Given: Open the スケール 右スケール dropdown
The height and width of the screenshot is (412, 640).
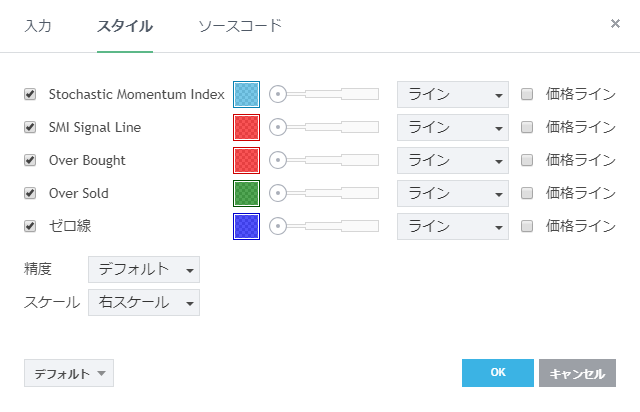Looking at the screenshot, I should click(144, 303).
